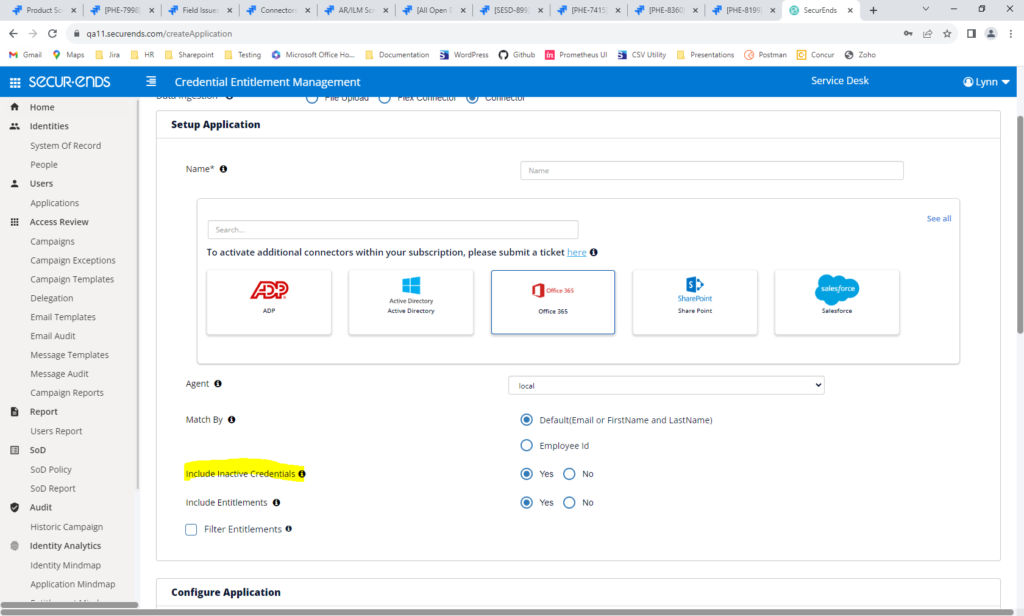Open the Lynn user menu dropdown
Viewport: 1024px width, 616px height.
point(986,82)
